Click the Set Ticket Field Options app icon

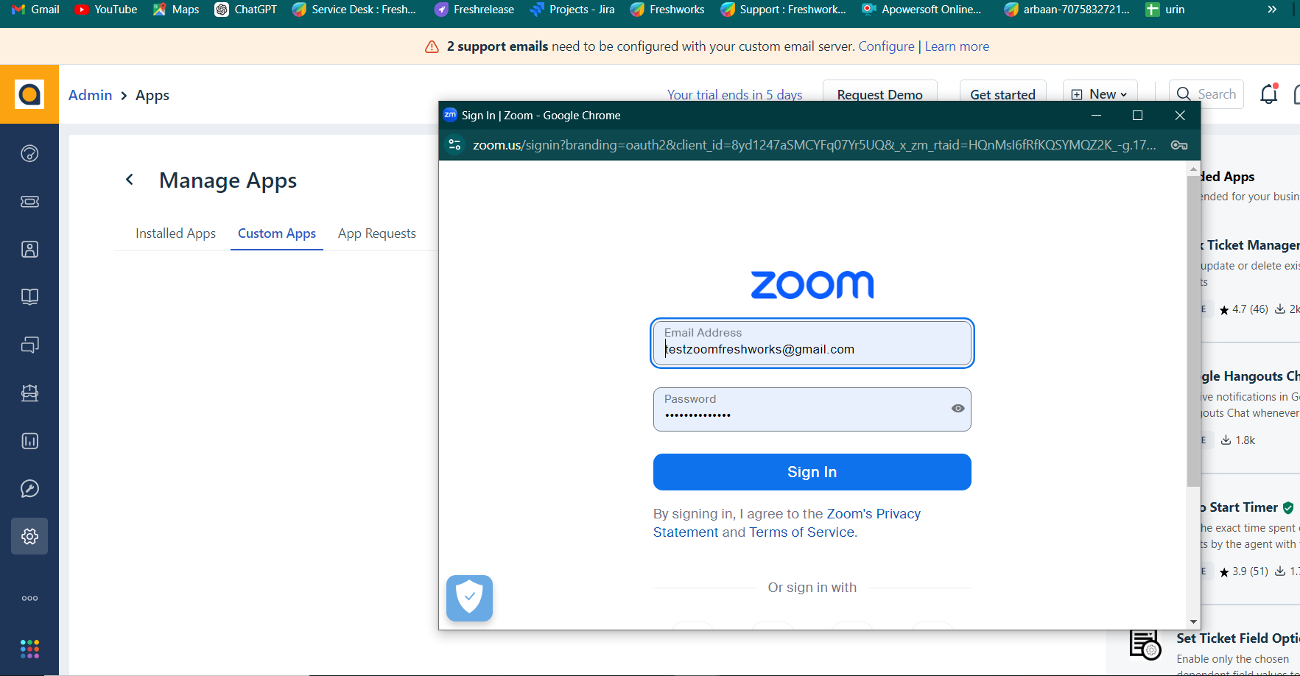click(1144, 644)
